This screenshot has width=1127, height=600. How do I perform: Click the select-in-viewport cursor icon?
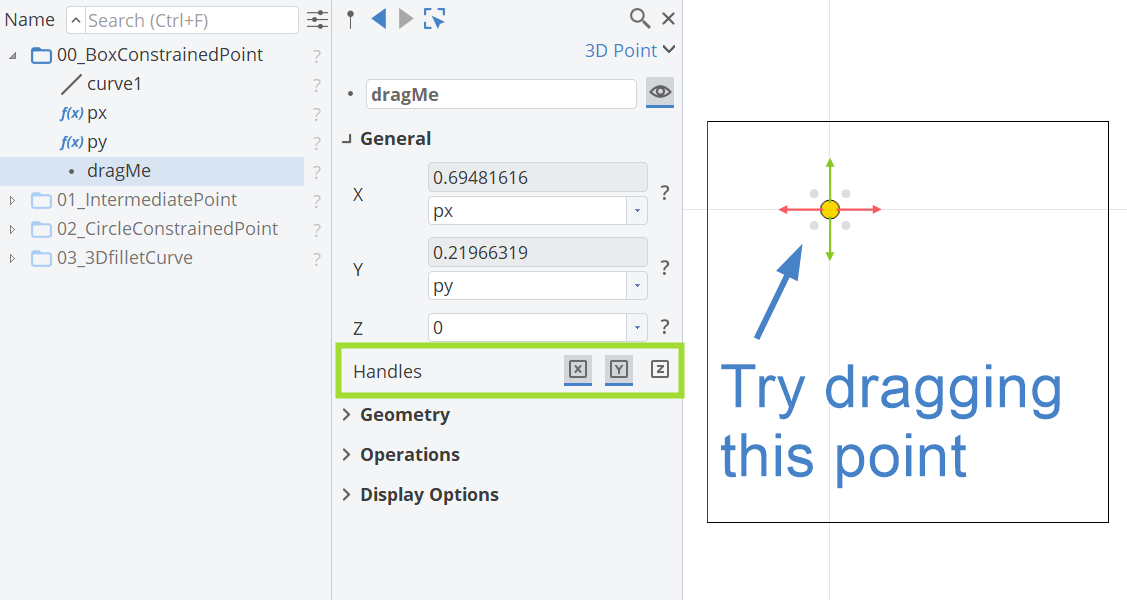[x=434, y=19]
